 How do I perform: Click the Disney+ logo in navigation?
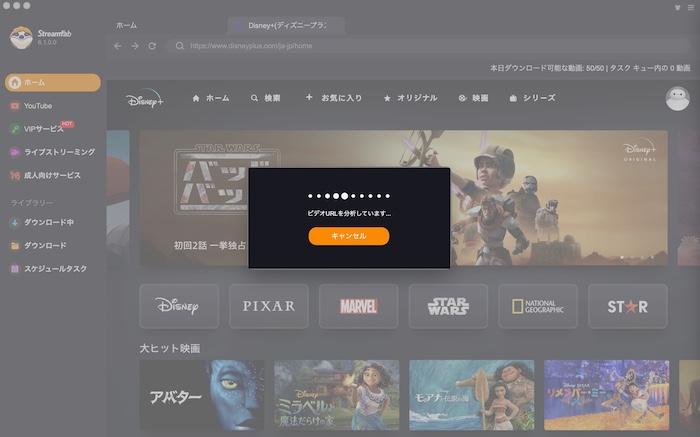[145, 98]
